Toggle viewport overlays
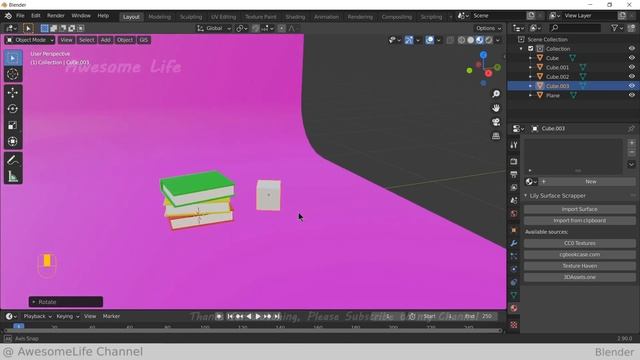This screenshot has height=360, width=640. point(429,40)
